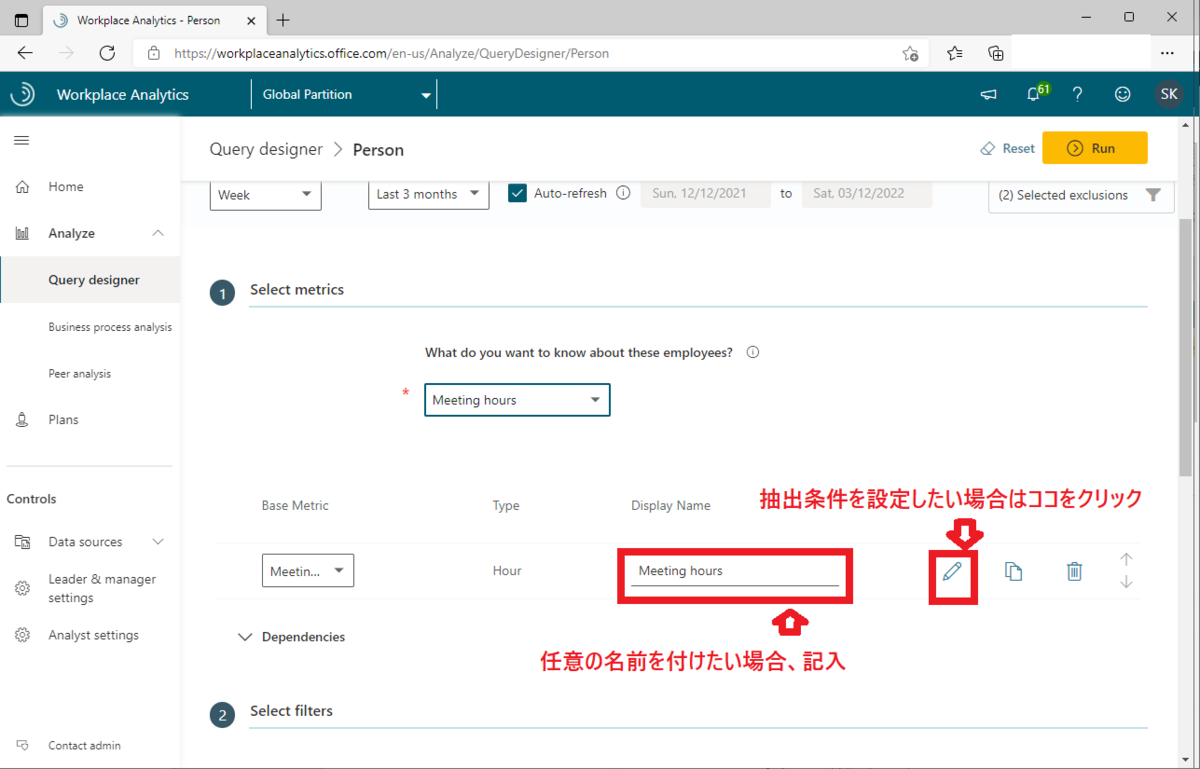Click browser back arrow
Viewport: 1200px width, 769px height.
(25, 53)
